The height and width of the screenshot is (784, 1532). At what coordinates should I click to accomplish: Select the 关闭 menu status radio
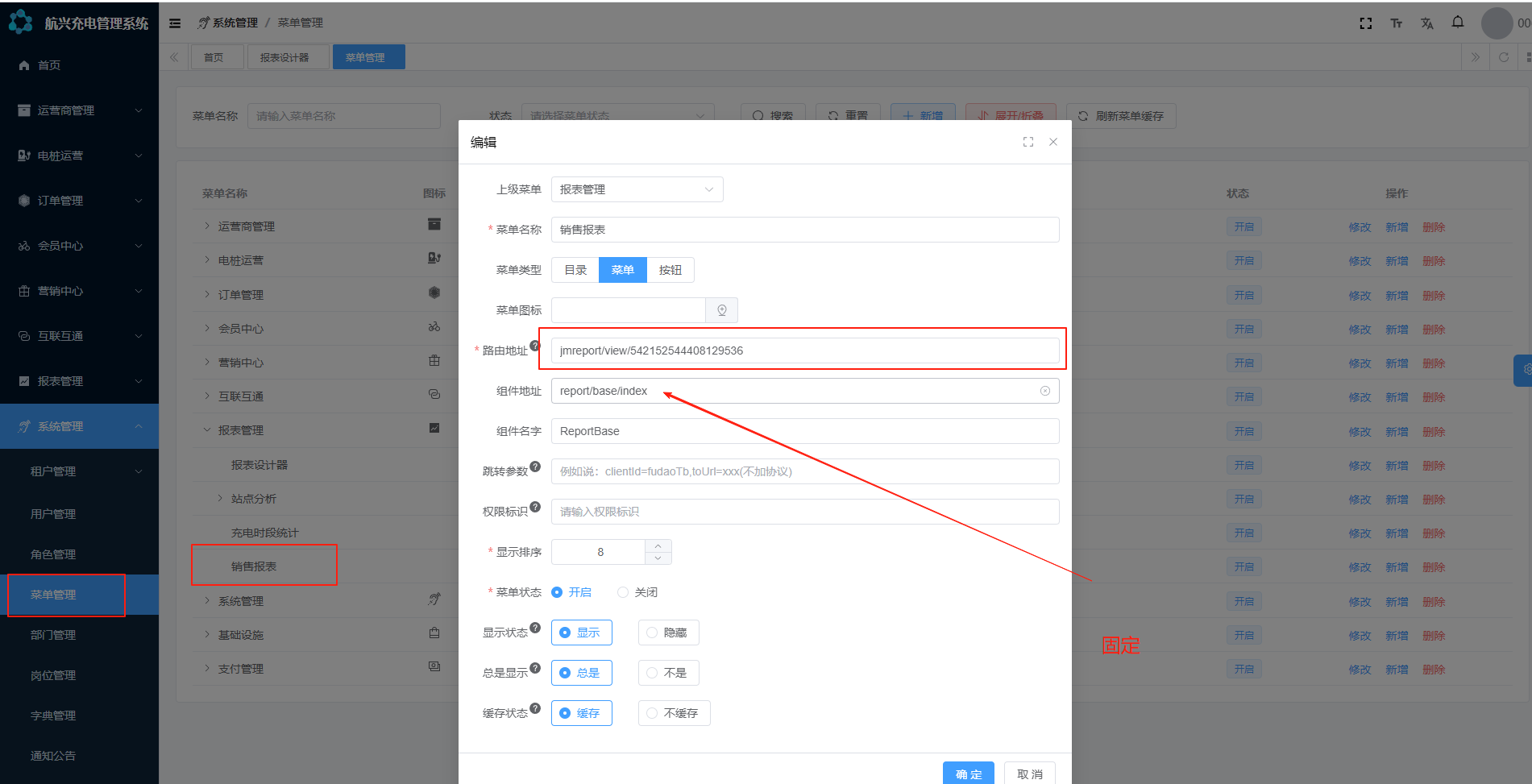[623, 592]
